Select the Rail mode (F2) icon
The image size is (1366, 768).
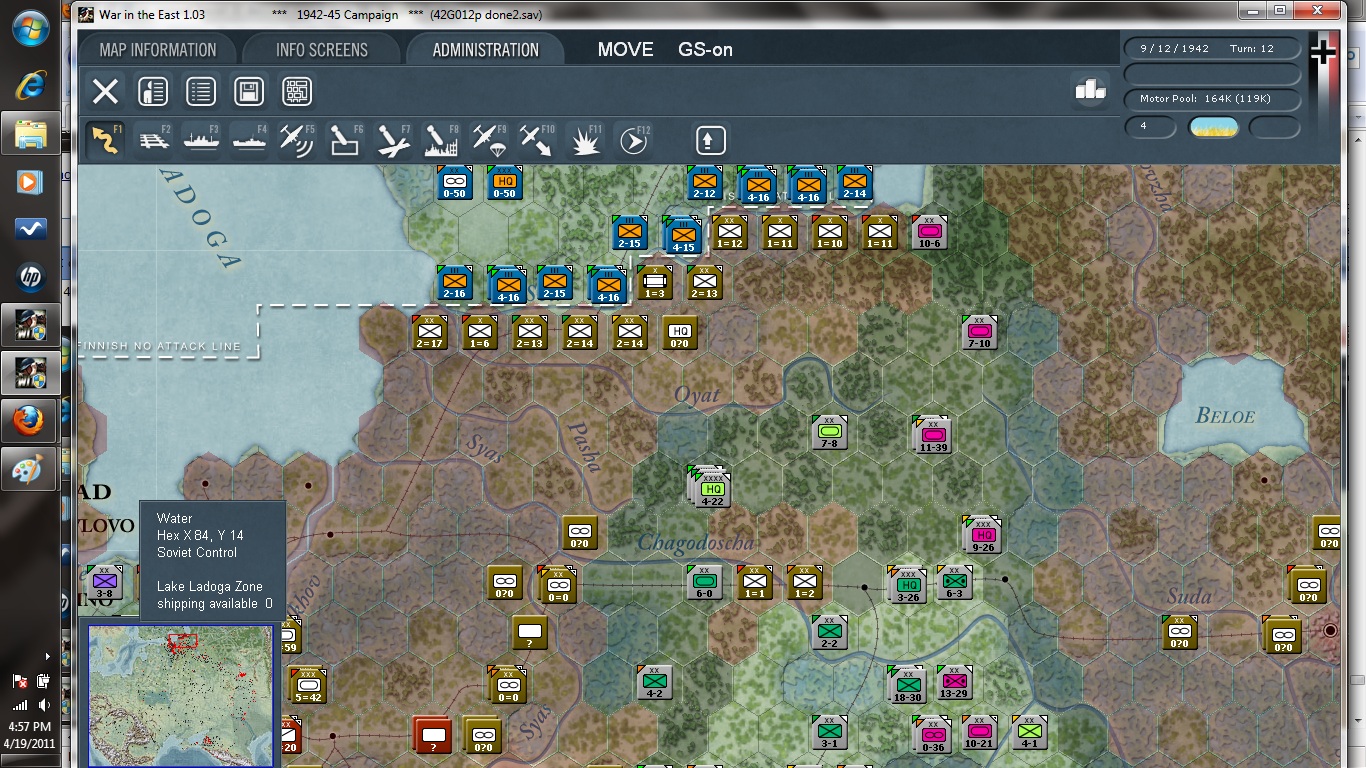152,140
